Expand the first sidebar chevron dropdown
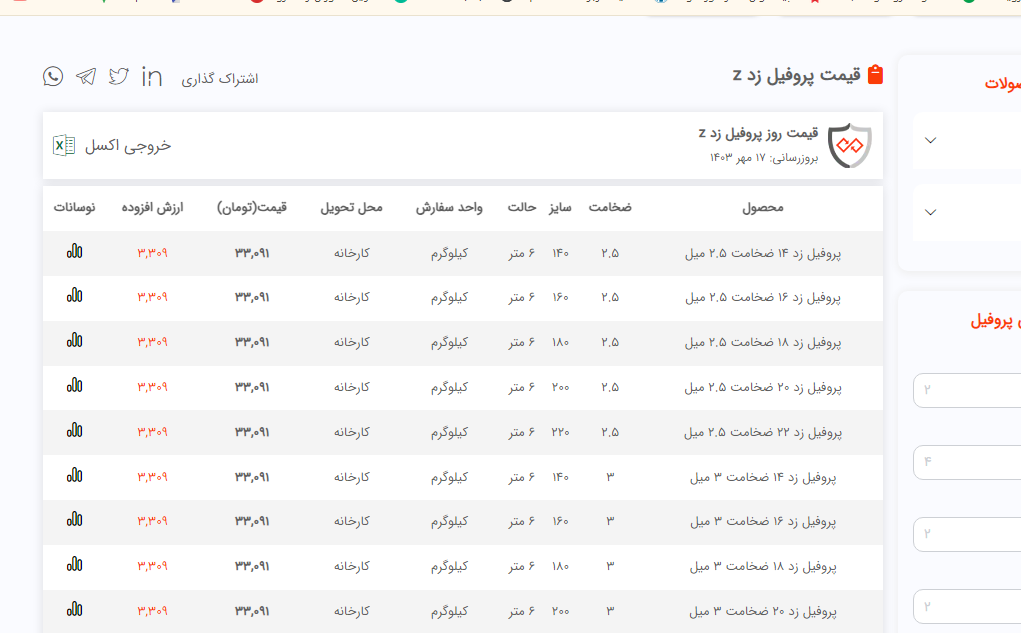 coord(931,140)
